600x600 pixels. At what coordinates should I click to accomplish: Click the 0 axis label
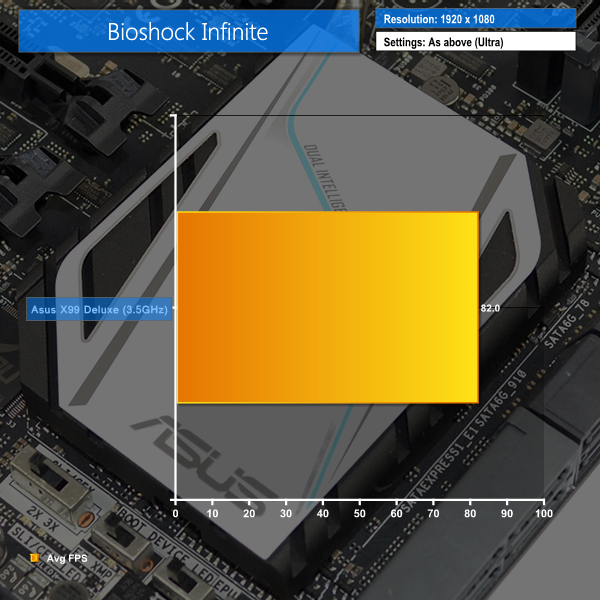pyautogui.click(x=175, y=514)
